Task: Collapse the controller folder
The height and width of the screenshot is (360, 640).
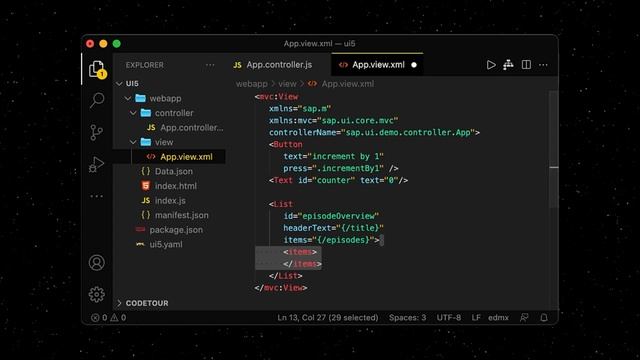Action: coord(133,113)
